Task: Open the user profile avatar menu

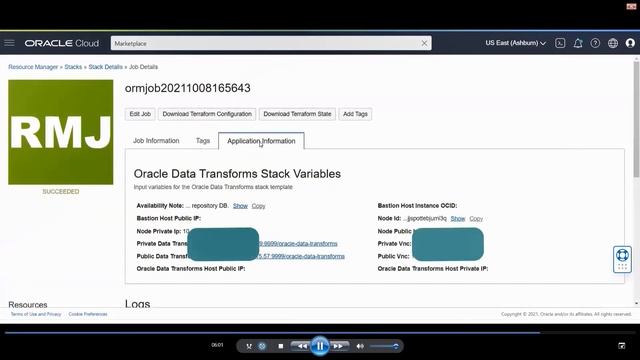Action: pyautogui.click(x=630, y=43)
